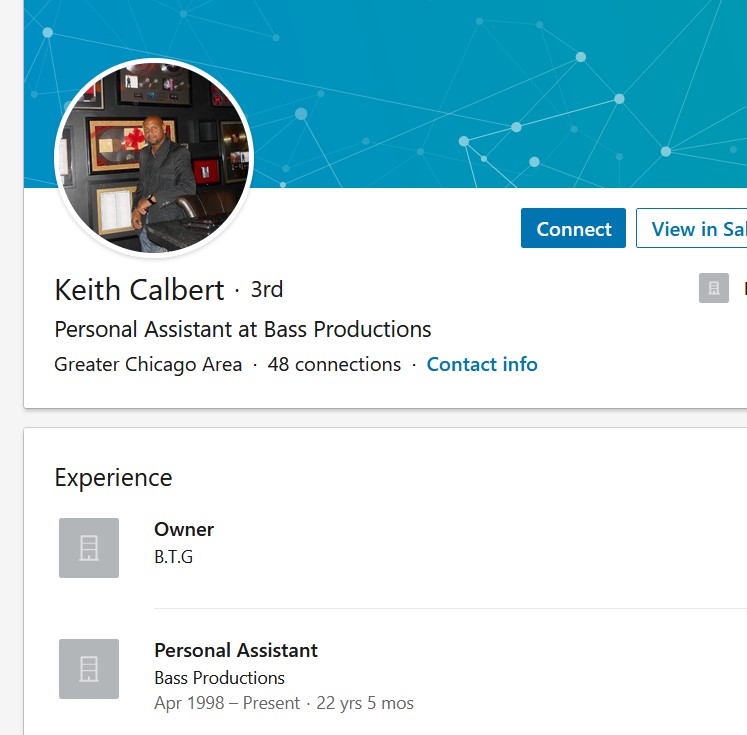Click the Greater Chicago Area location

coord(148,364)
